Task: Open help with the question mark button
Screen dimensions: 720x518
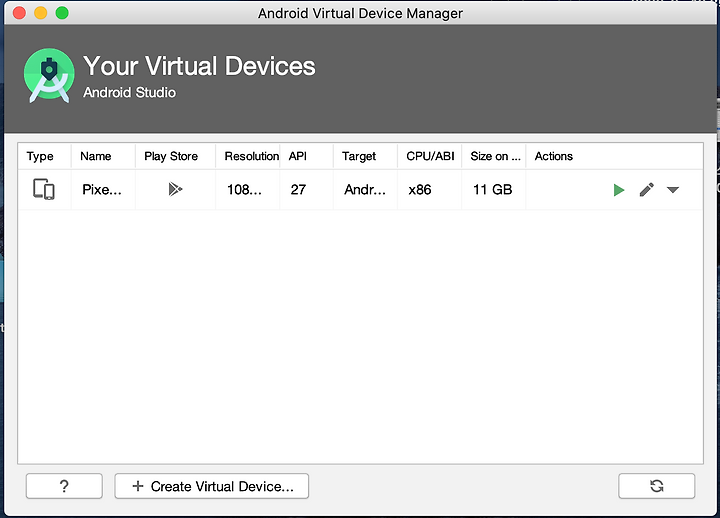Action: [64, 486]
